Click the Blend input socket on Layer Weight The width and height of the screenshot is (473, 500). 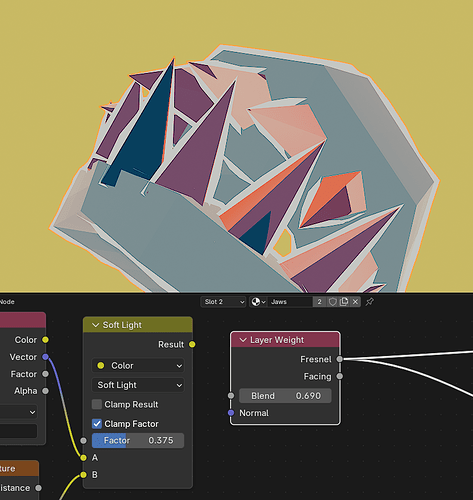click(x=231, y=396)
